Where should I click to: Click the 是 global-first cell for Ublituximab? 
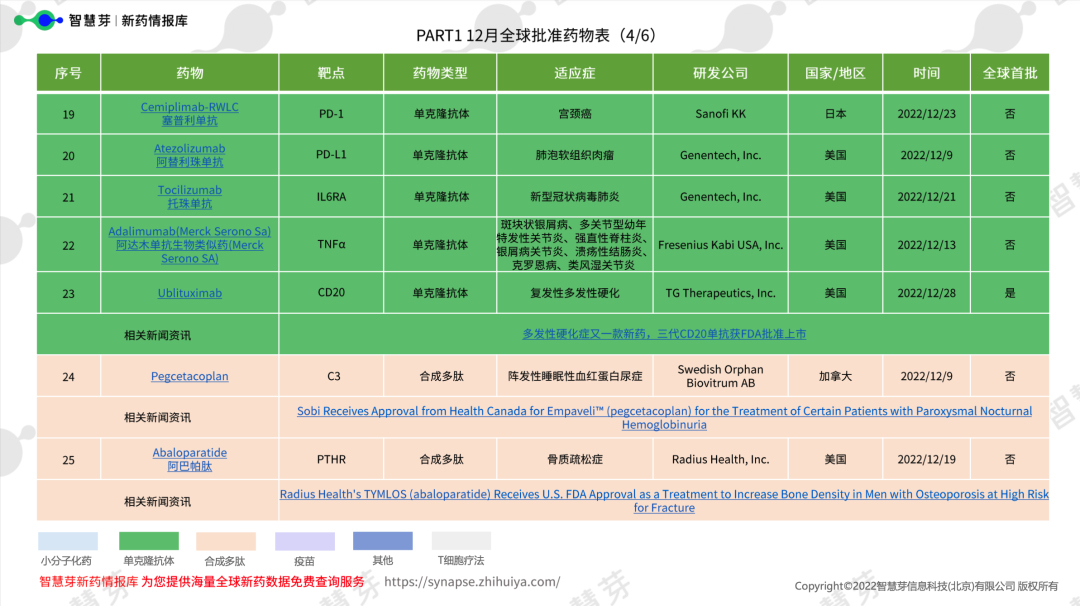point(1010,293)
